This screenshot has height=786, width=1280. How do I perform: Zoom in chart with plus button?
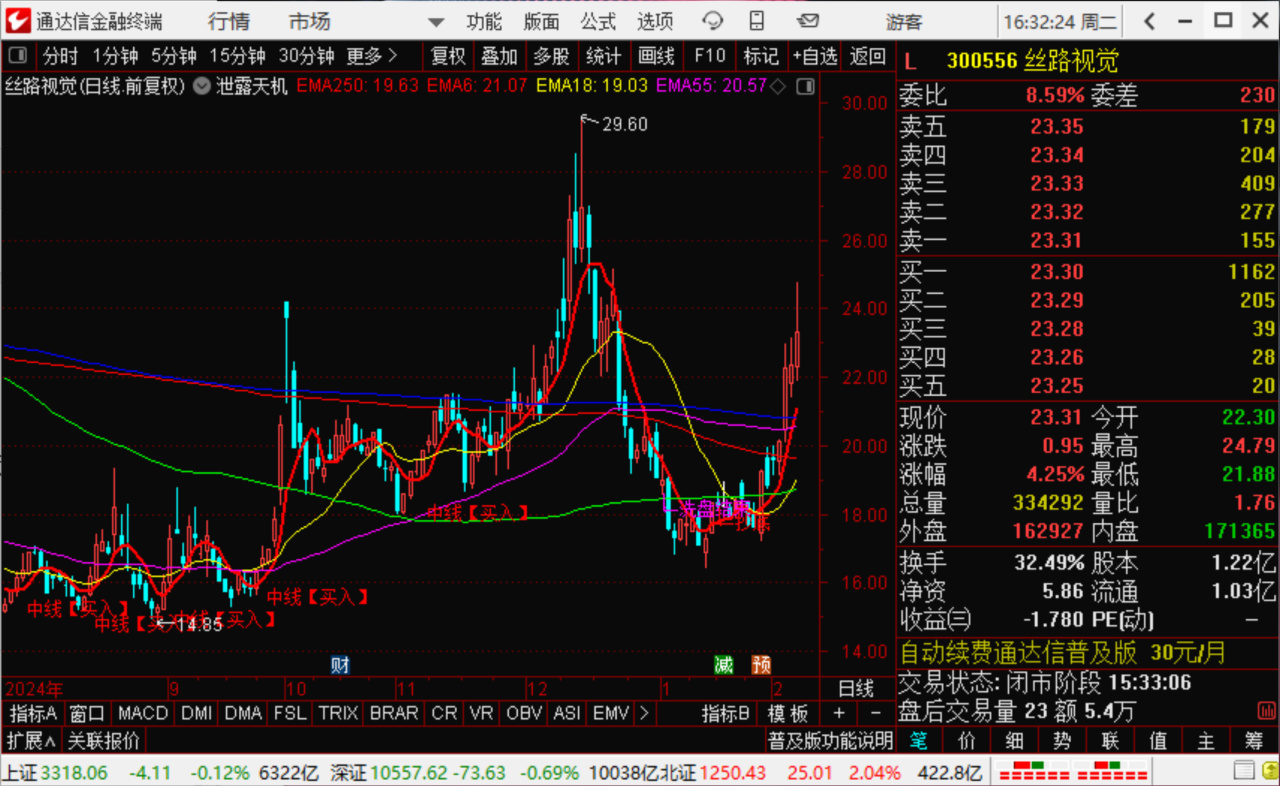click(x=838, y=713)
